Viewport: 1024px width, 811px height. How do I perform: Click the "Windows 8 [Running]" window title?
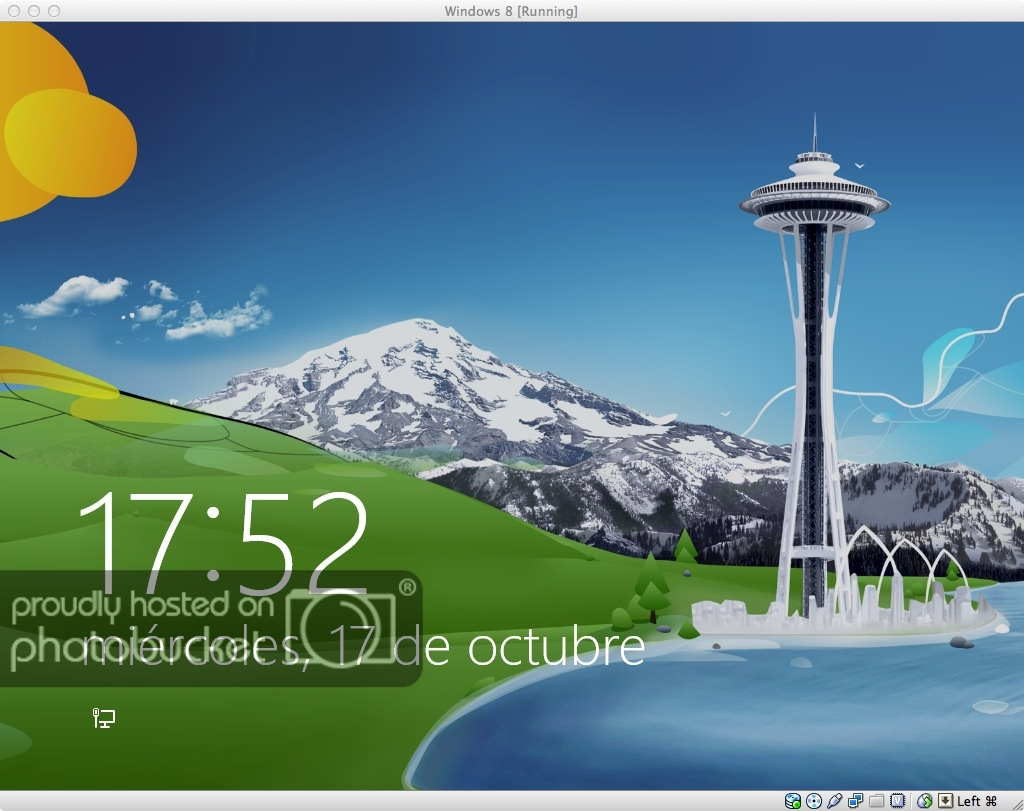pos(511,11)
